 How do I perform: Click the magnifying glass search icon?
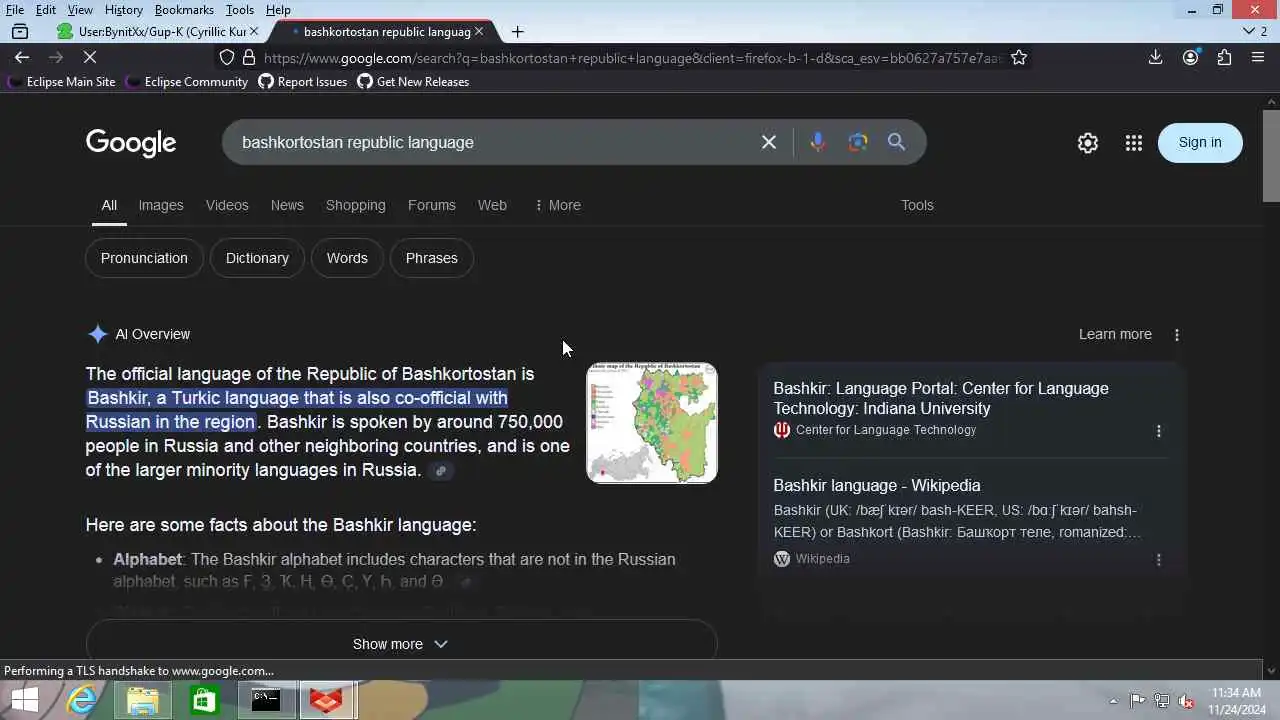897,142
